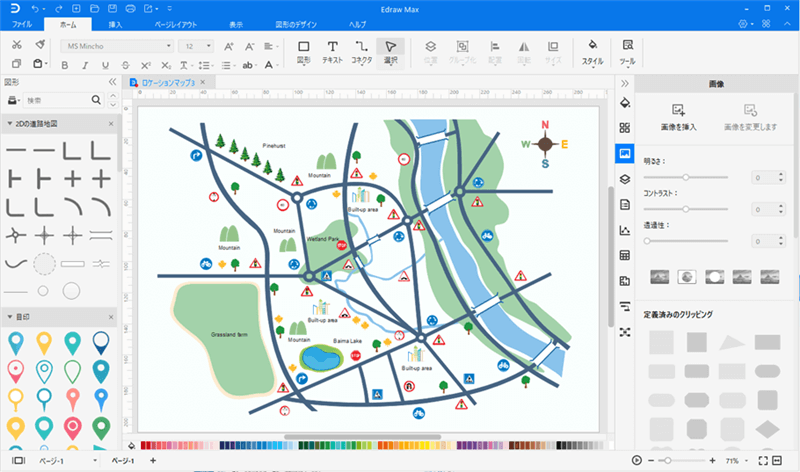Viewport: 800px width, 472px height.
Task: Toggle Italic text formatting
Action: (x=83, y=65)
